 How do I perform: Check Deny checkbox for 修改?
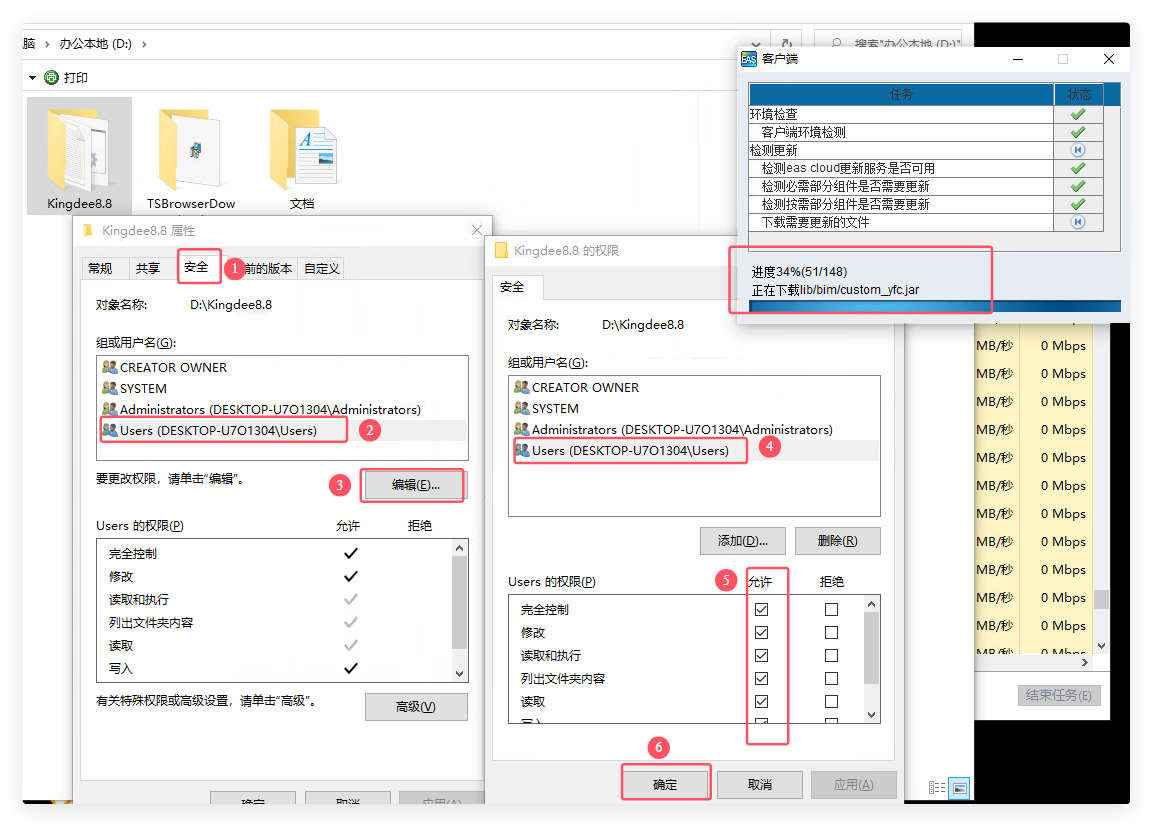click(831, 632)
